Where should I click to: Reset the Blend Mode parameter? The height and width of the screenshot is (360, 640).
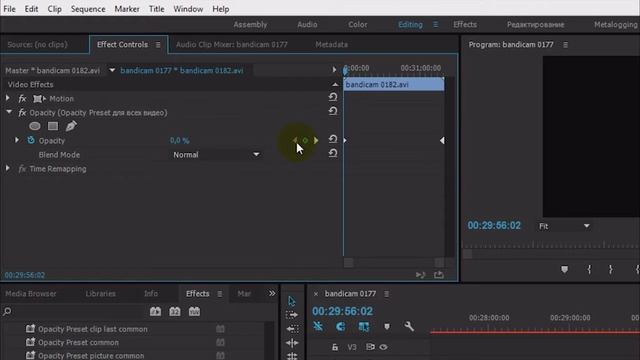(x=333, y=153)
